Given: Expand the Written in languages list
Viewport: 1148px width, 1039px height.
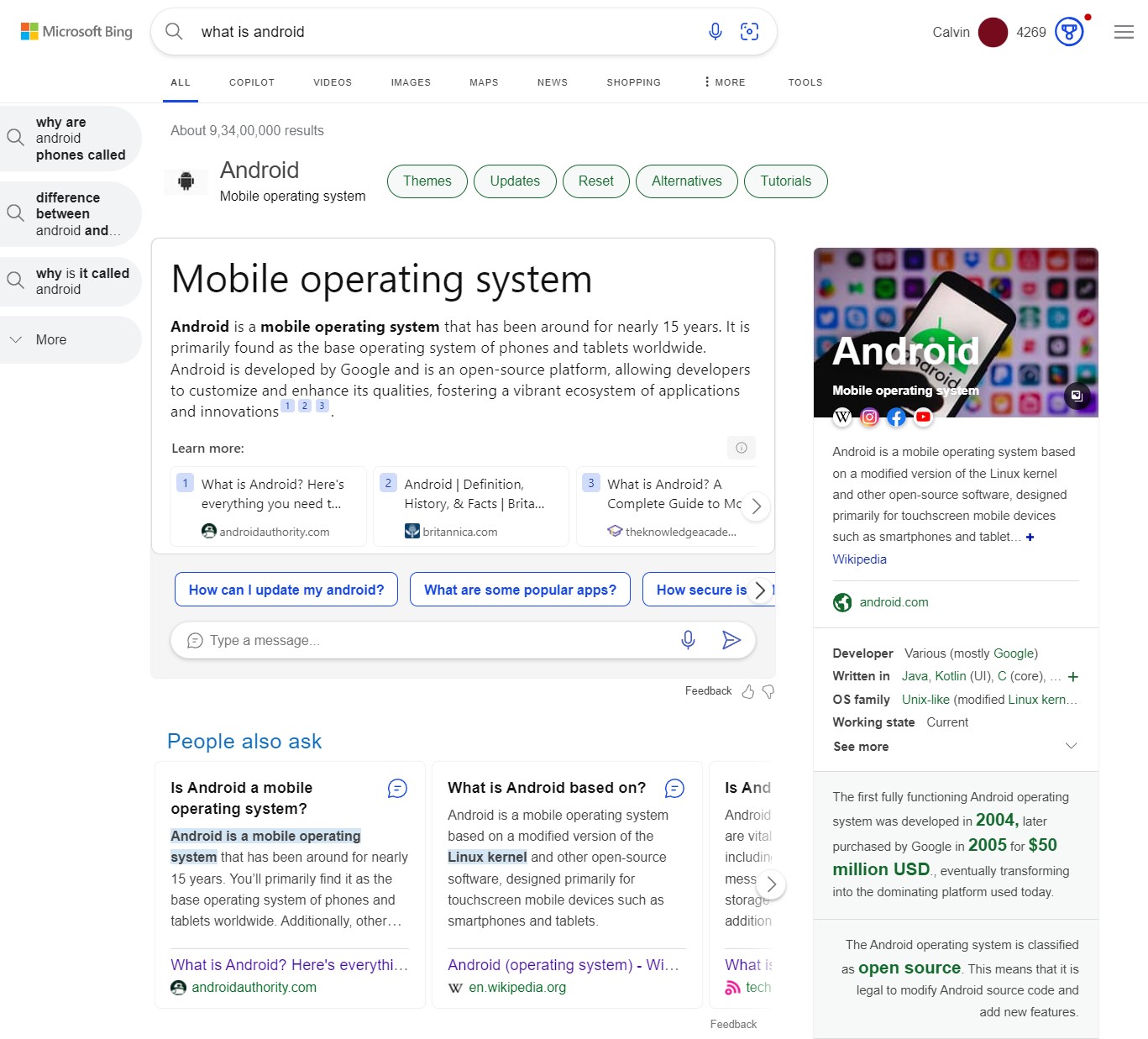Looking at the screenshot, I should click(1072, 677).
